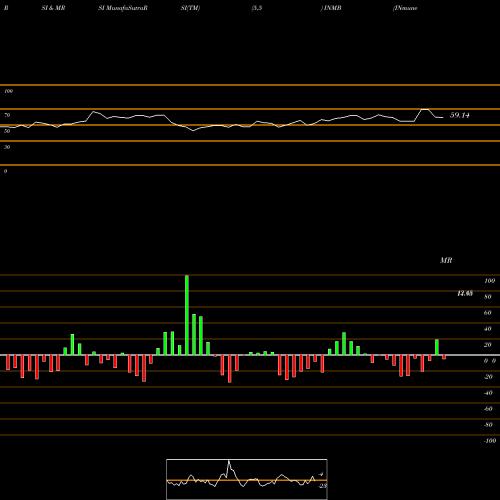The width and height of the screenshot is (500, 500).
Task: Click the -23 value in mini chart
Action: [323, 486]
